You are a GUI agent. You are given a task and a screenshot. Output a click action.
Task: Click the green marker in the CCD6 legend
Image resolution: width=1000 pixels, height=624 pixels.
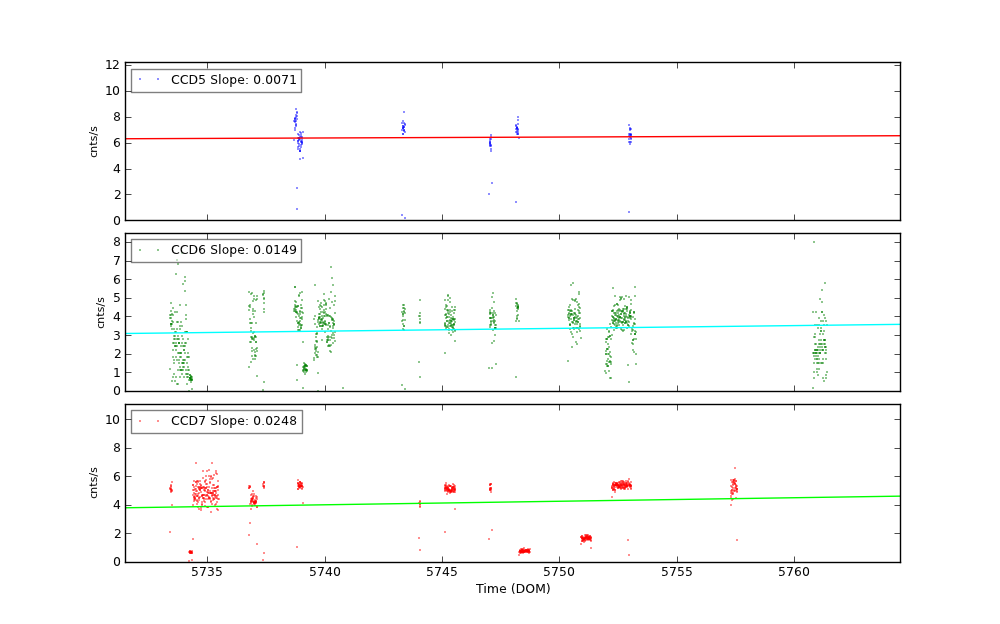tap(140, 250)
